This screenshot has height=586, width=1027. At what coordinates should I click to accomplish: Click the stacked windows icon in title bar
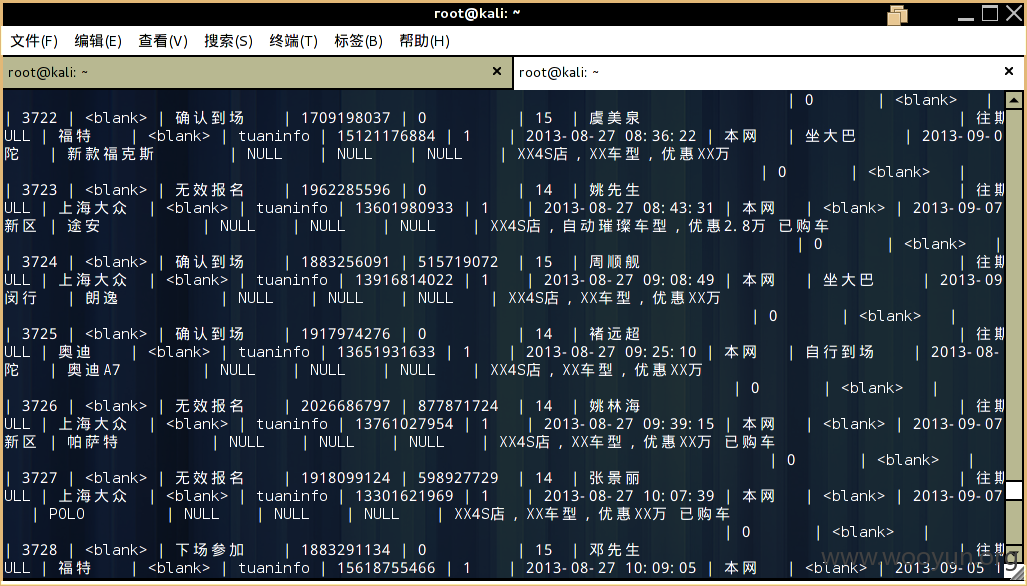coord(898,14)
